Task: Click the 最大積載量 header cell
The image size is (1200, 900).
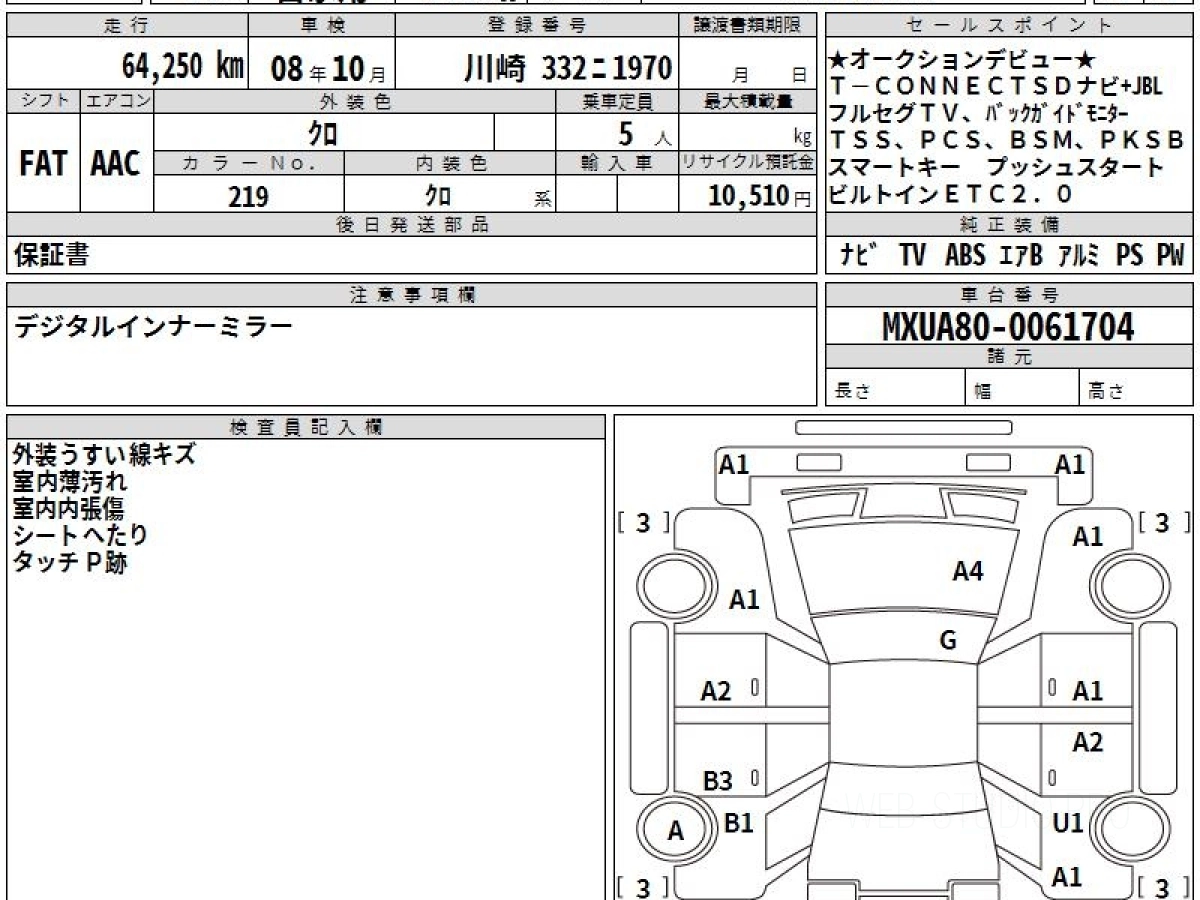Action: click(748, 101)
